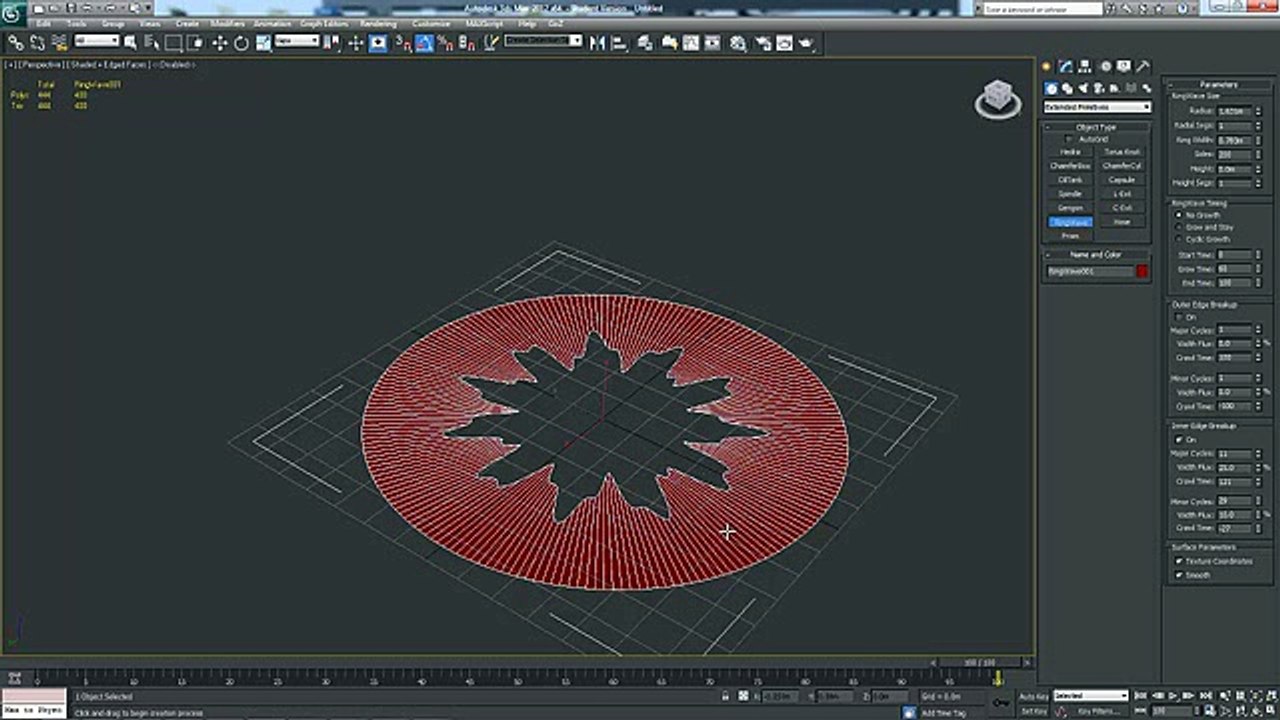Click the Radius spinner arrows
The width and height of the screenshot is (1280, 720).
click(x=1256, y=111)
